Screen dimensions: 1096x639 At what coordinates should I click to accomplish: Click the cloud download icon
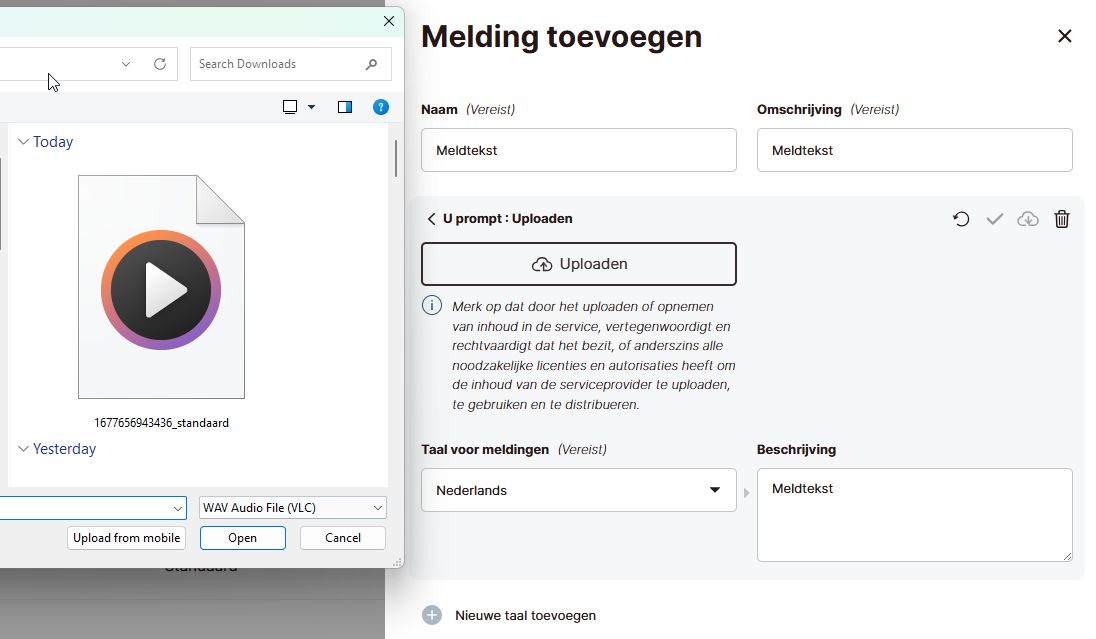click(1028, 219)
